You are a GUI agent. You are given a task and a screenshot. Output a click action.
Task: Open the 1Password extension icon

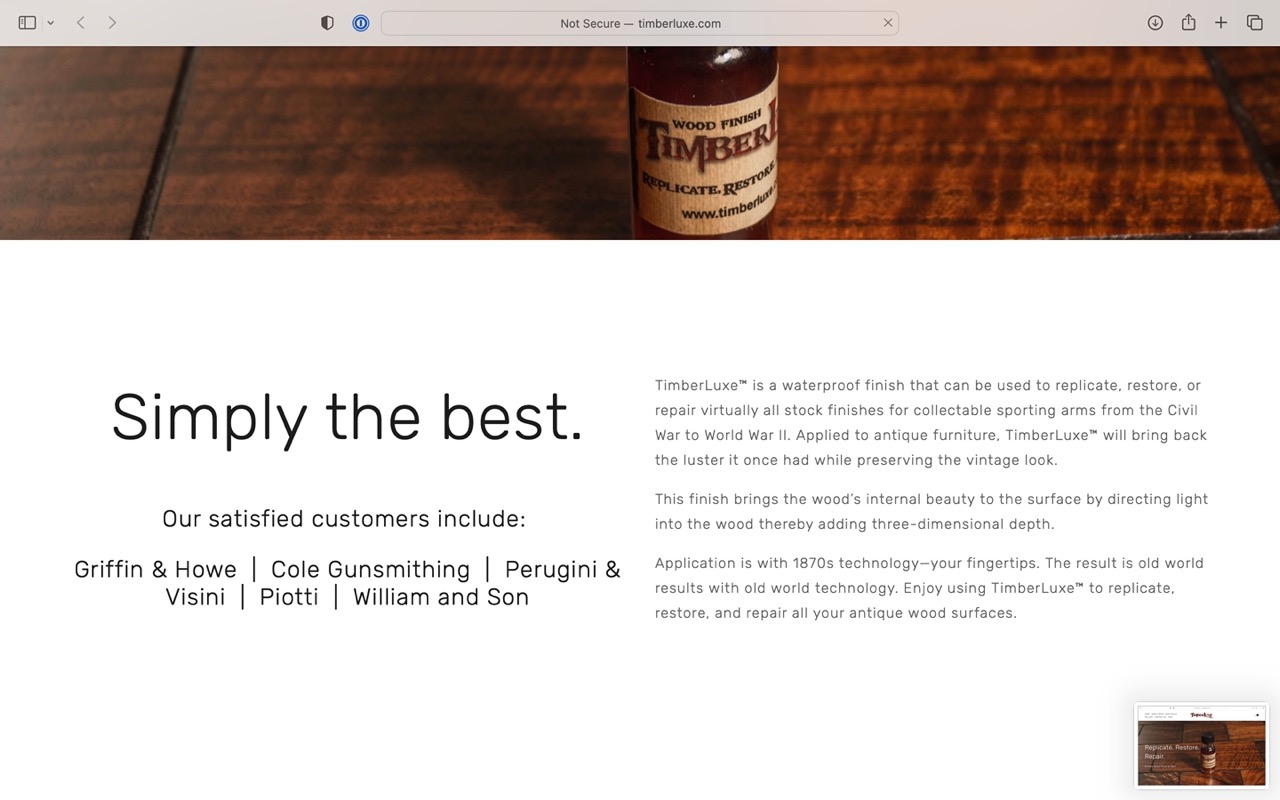point(361,23)
